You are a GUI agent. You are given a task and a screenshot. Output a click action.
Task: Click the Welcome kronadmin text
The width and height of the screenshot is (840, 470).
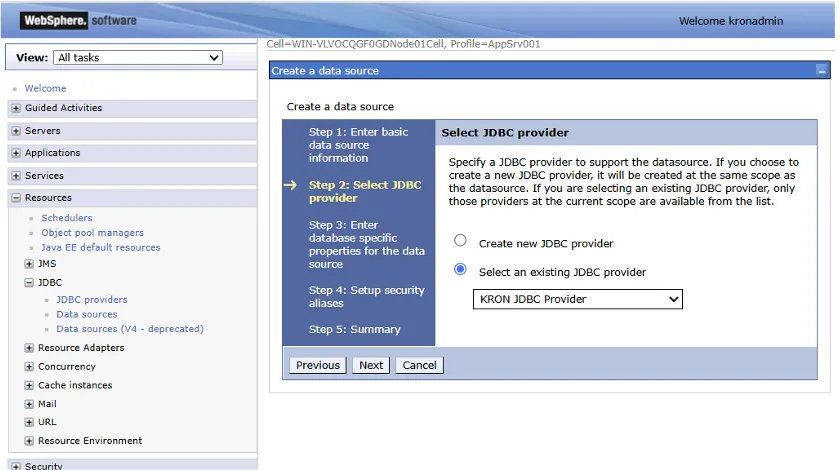[x=731, y=21]
